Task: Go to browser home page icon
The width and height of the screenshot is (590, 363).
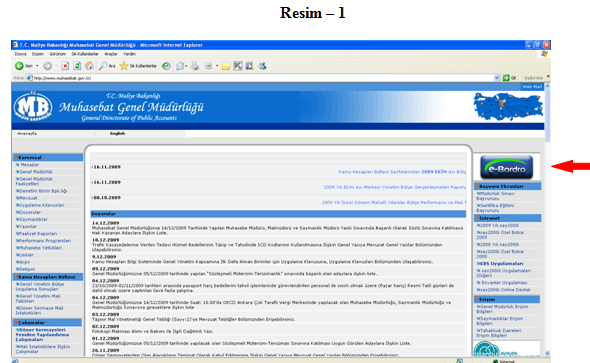Action: tap(89, 66)
